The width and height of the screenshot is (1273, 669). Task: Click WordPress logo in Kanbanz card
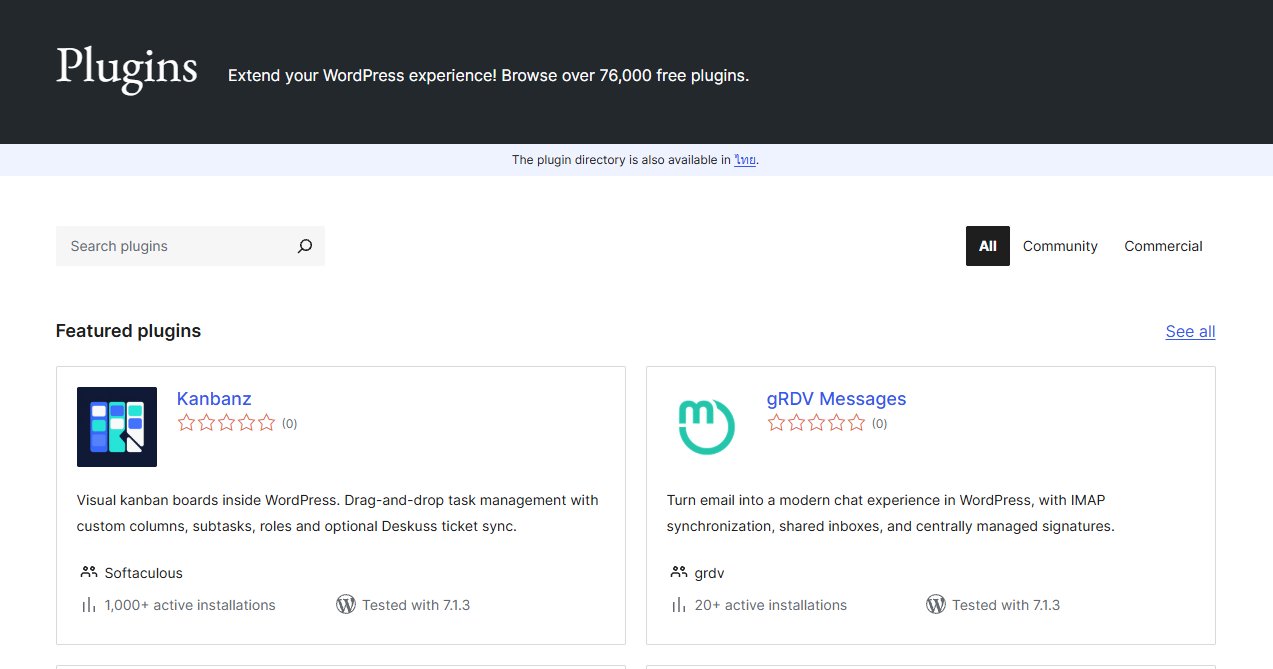(x=346, y=604)
